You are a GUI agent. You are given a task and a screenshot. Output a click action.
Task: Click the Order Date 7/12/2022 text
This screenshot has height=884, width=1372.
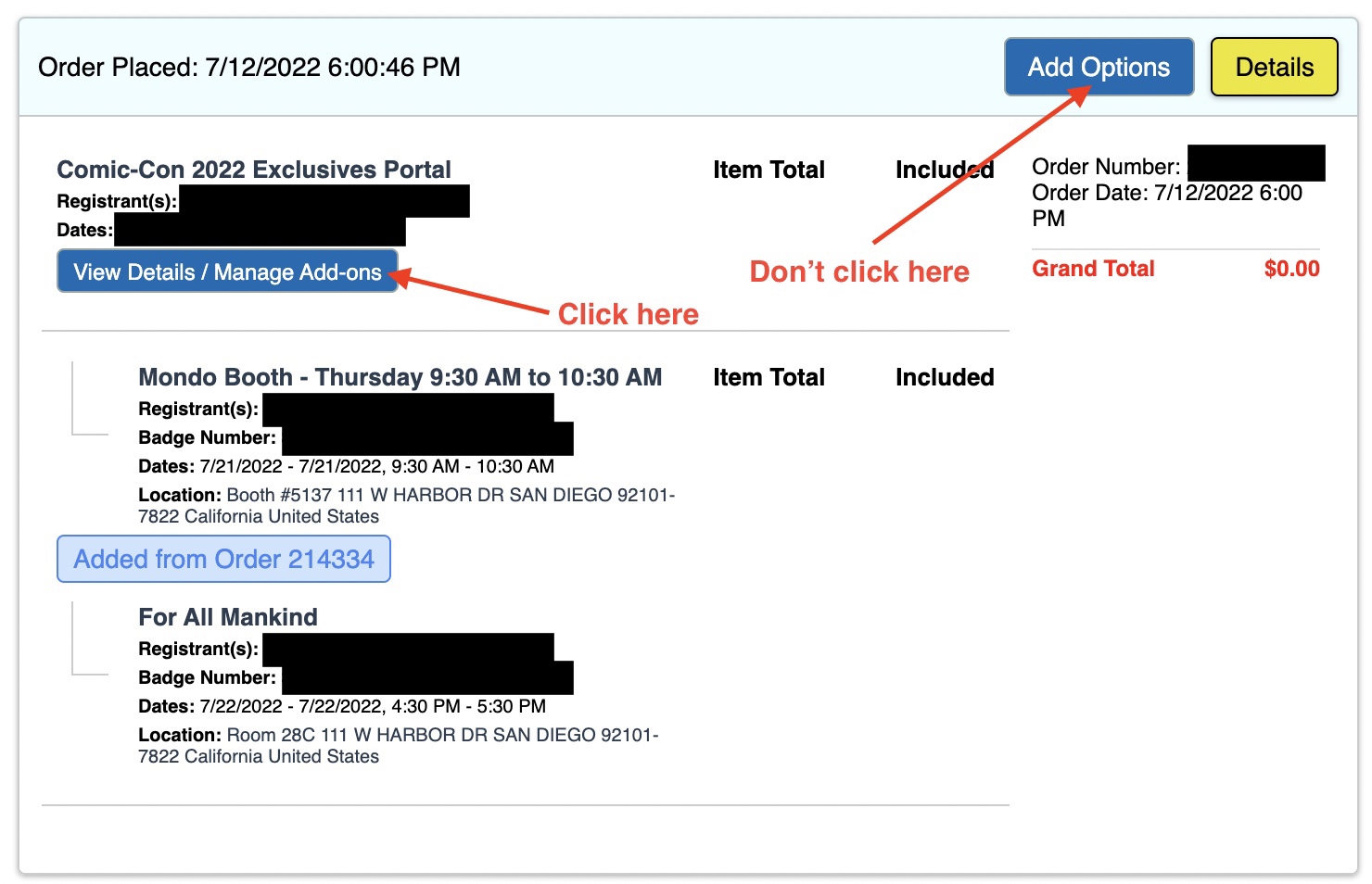tap(1167, 206)
